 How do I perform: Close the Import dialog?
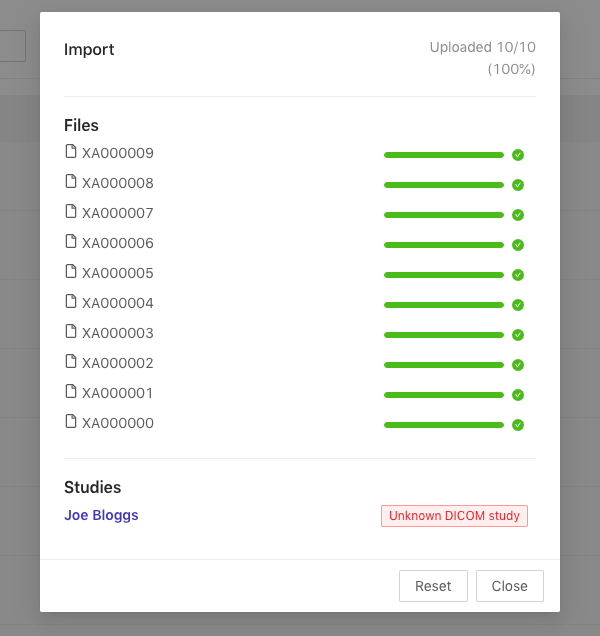click(x=510, y=586)
